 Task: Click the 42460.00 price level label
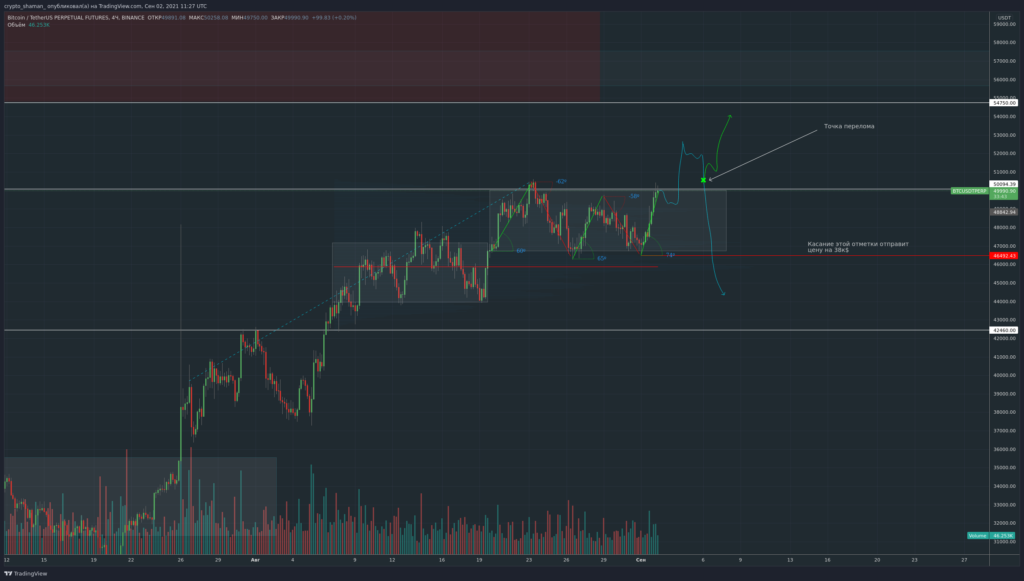[1004, 330]
